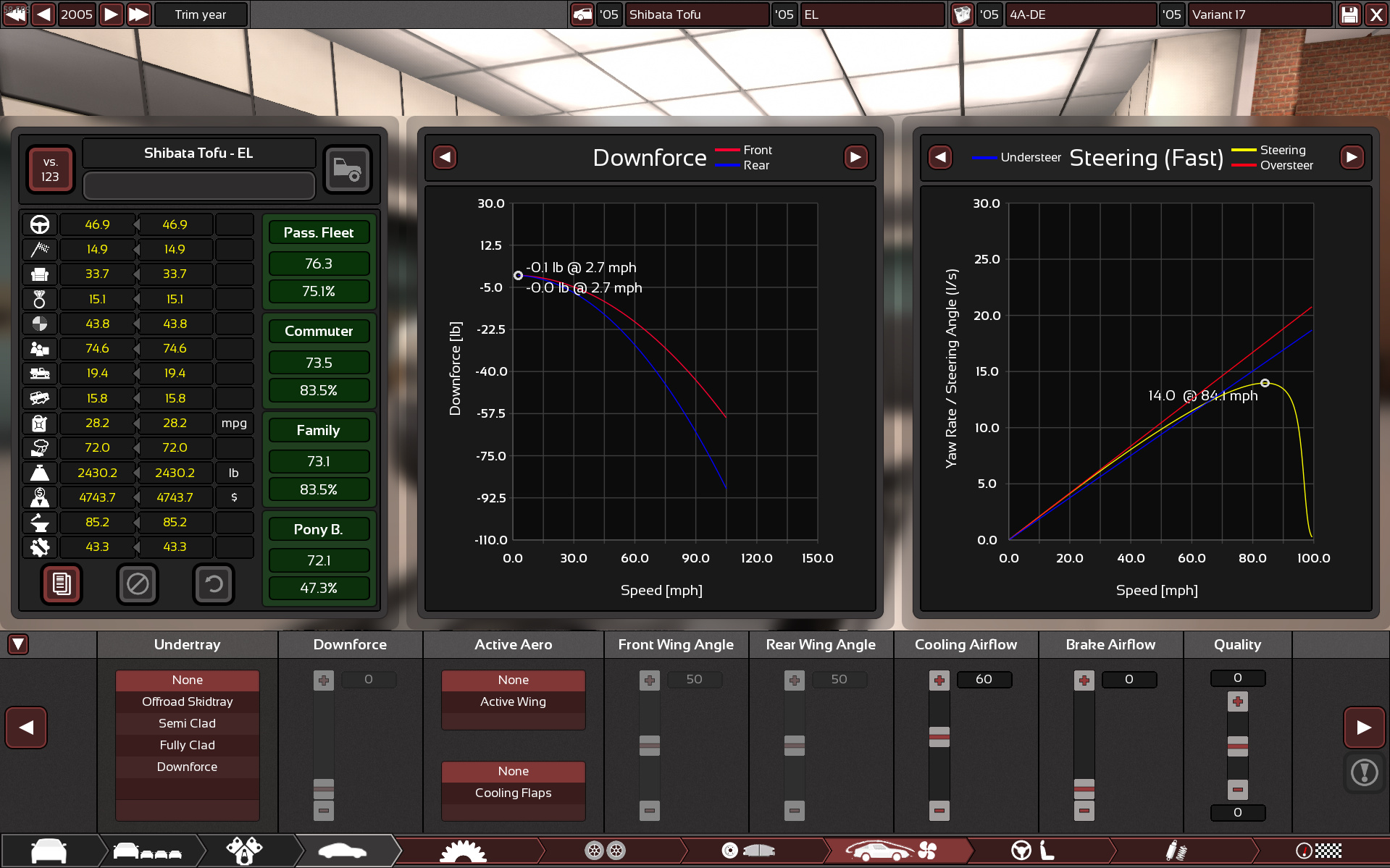Enable the Active Wing option
The image size is (1390, 868).
[513, 701]
